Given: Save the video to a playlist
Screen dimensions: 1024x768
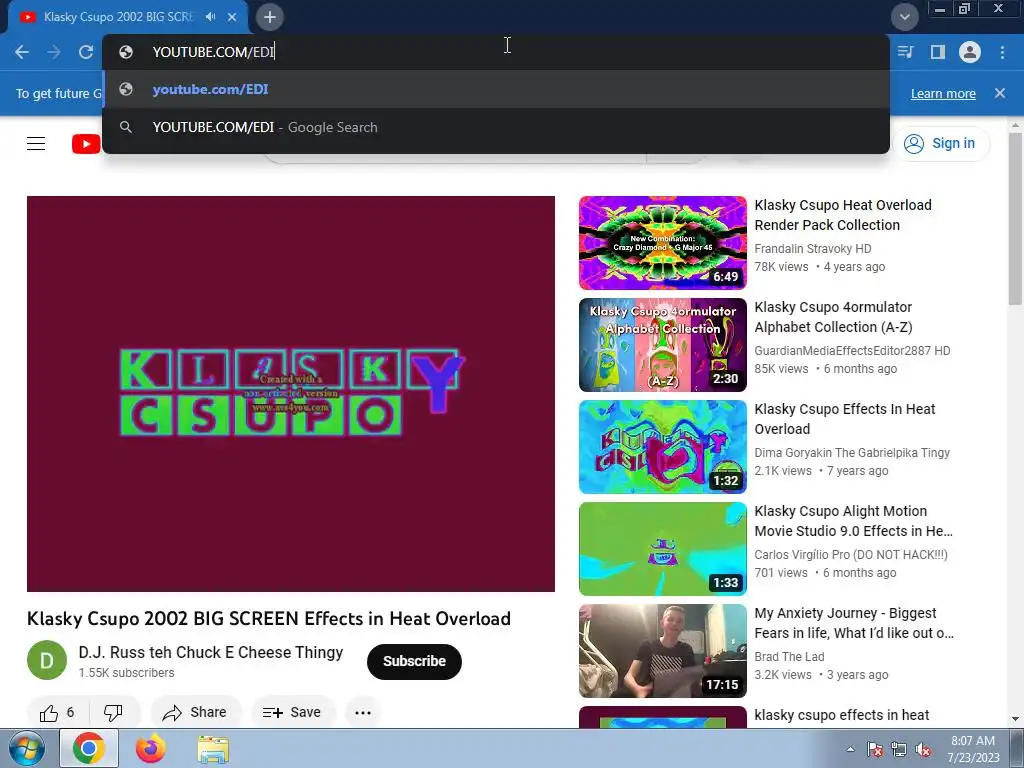Looking at the screenshot, I should [293, 712].
